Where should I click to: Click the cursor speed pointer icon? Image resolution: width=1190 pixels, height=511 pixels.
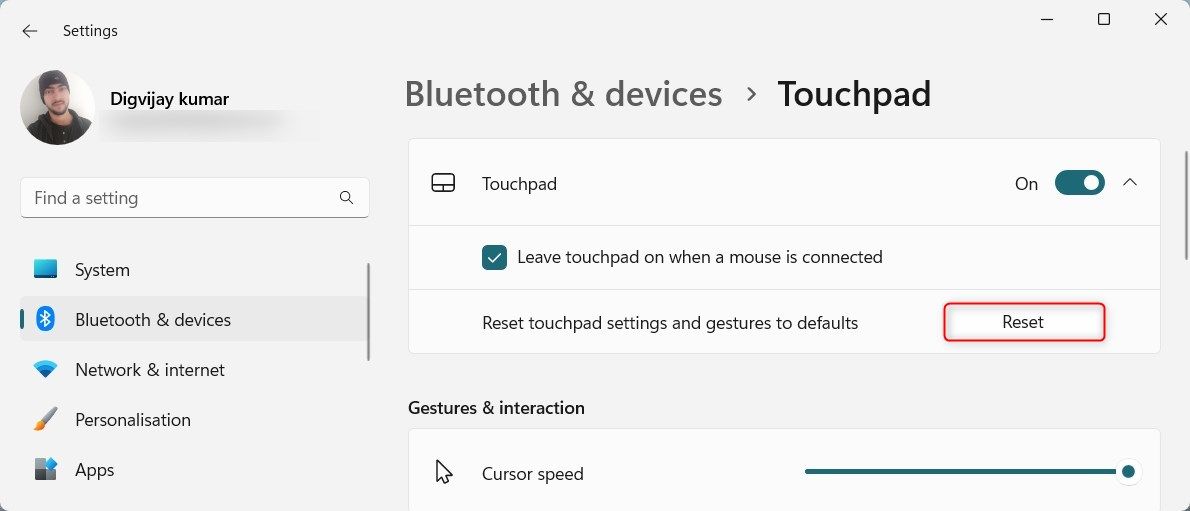tap(444, 473)
